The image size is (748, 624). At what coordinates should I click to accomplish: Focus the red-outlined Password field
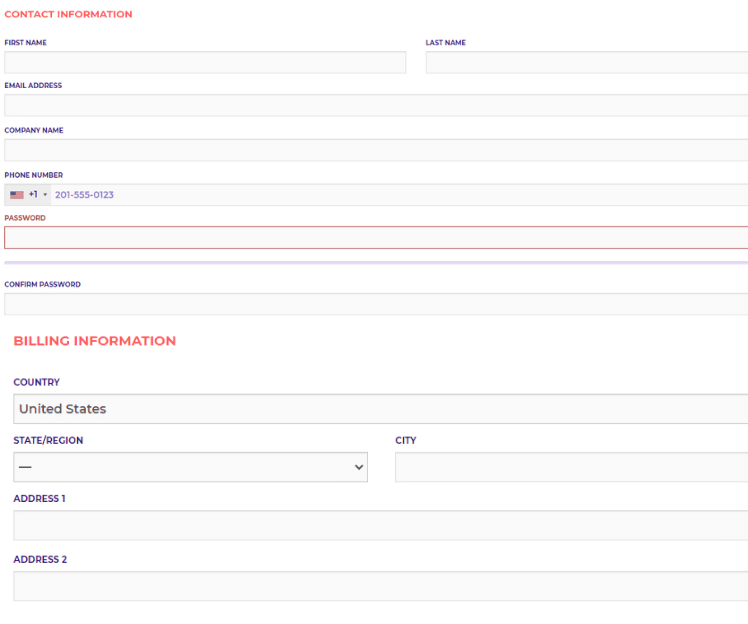[375, 237]
